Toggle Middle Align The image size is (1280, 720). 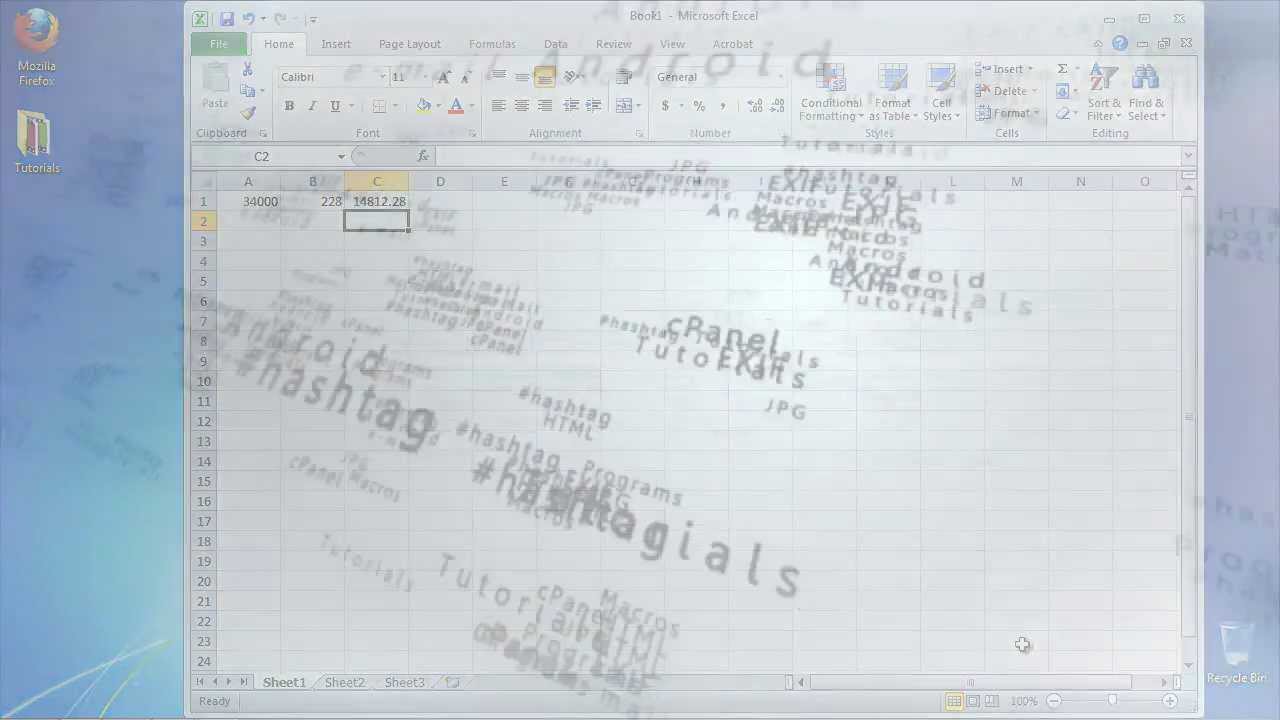tap(521, 77)
